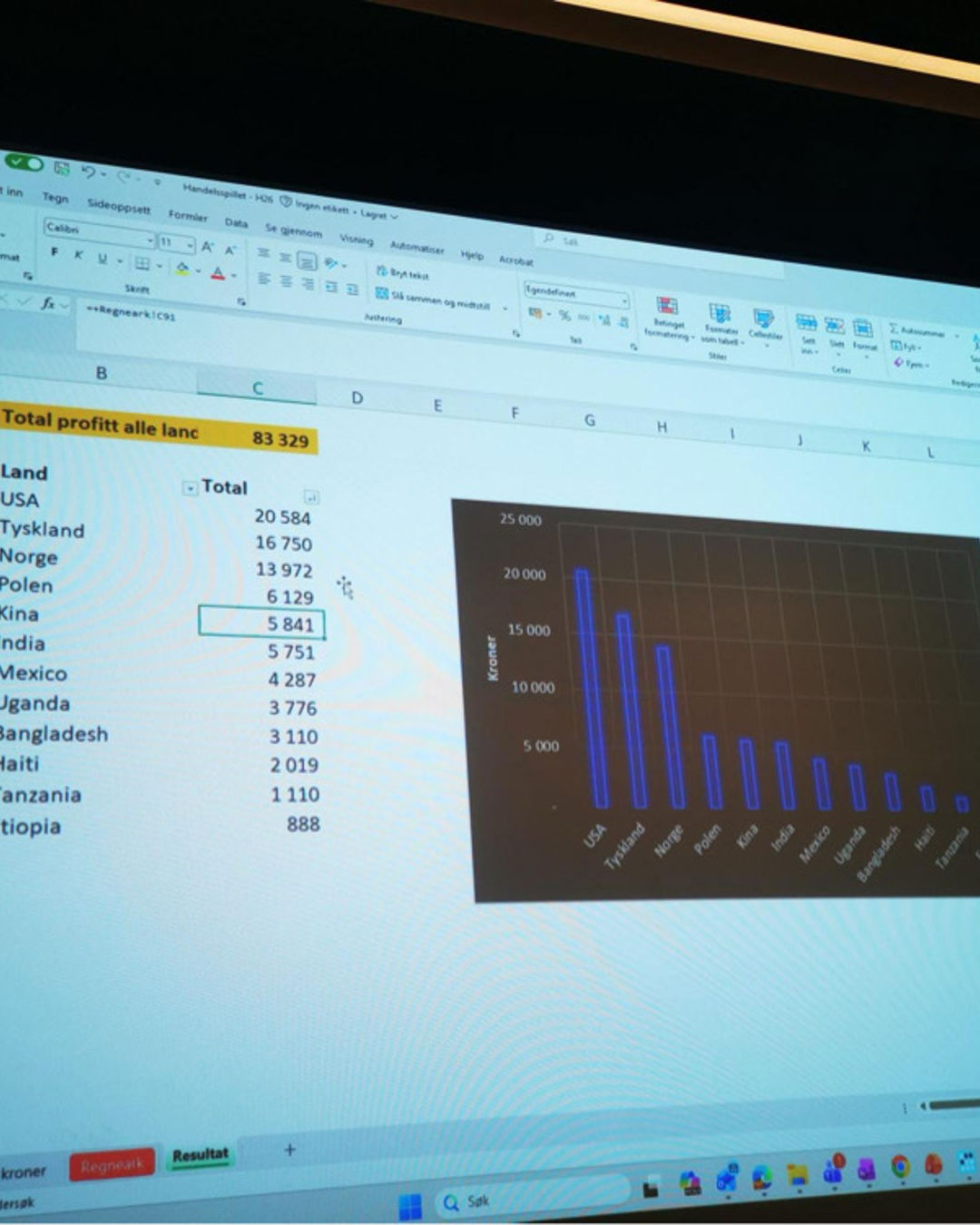Image resolution: width=980 pixels, height=1225 pixels.
Task: Increase the font size
Action: point(208,247)
